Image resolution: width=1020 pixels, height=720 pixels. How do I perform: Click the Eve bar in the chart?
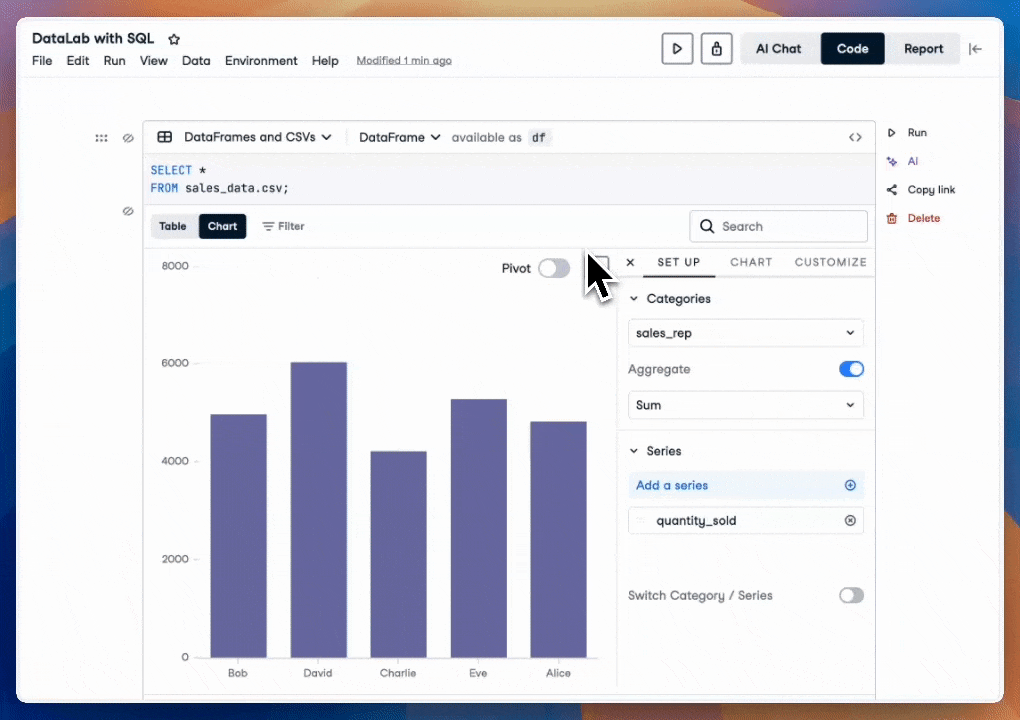[x=478, y=528]
